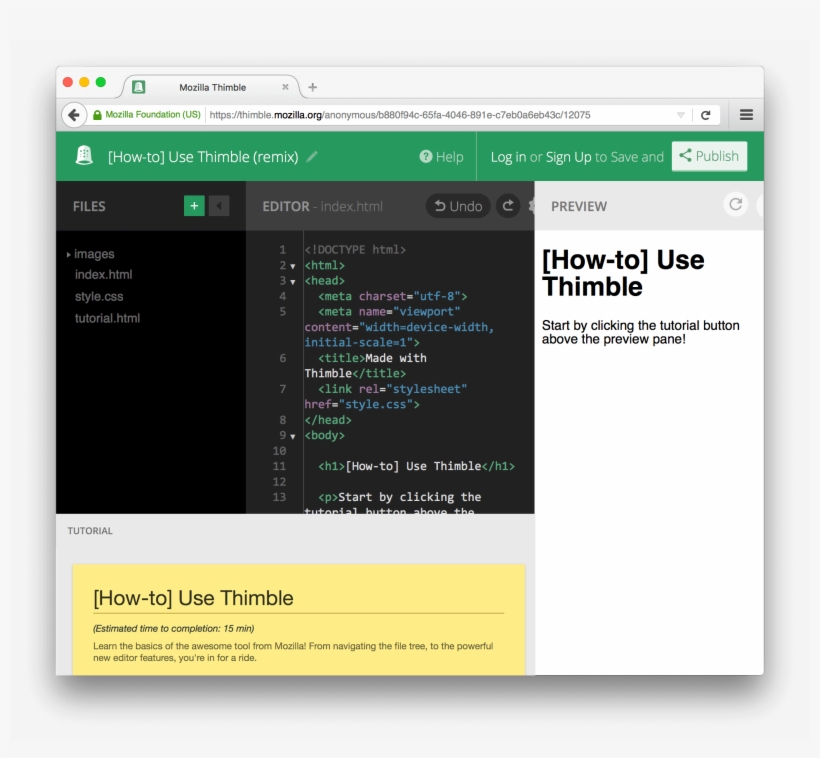Image resolution: width=820 pixels, height=758 pixels.
Task: Open style.css in file tree
Action: tap(99, 297)
